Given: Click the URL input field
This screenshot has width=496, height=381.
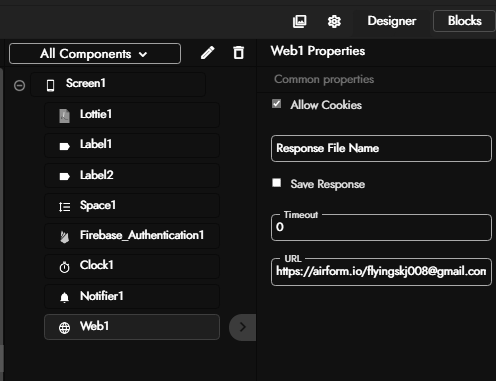Looking at the screenshot, I should 381,272.
